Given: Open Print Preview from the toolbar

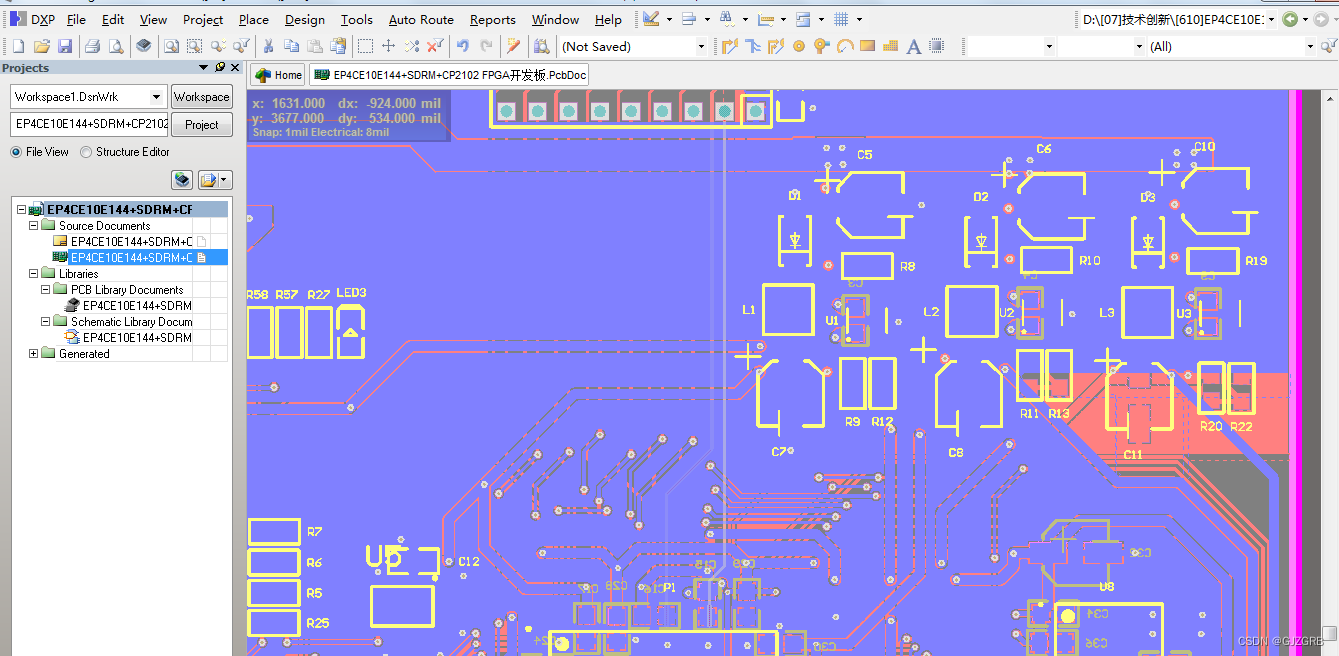Looking at the screenshot, I should (116, 46).
